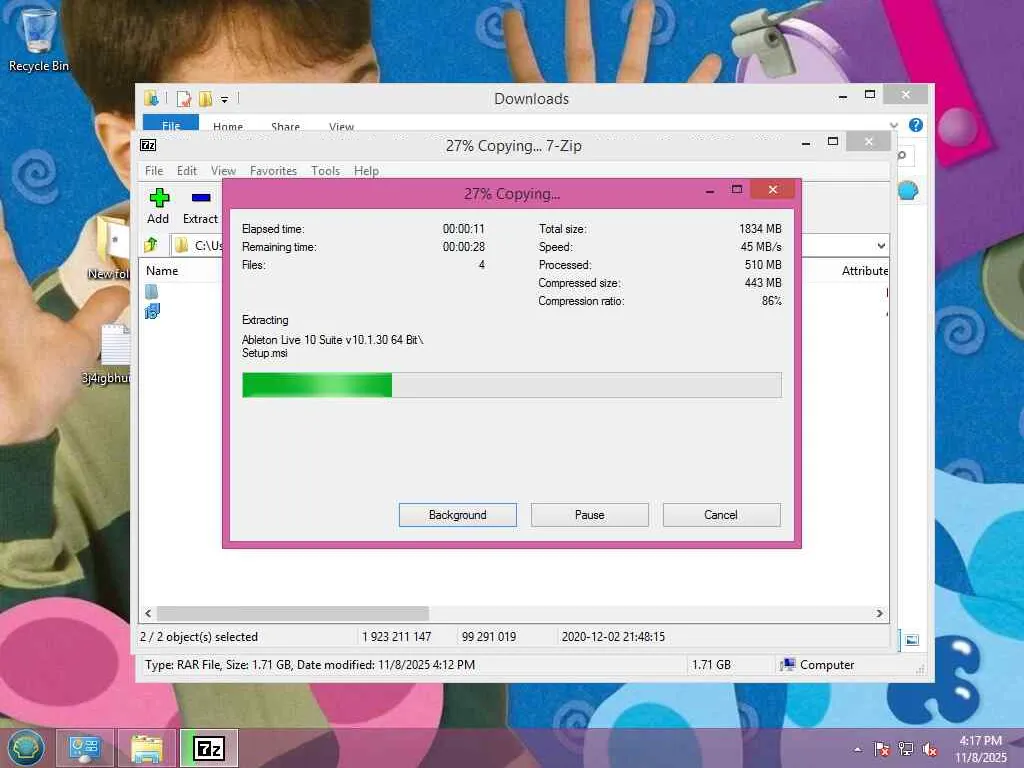Screen dimensions: 1024x768
Task: Click the 7-Zip address path field
Action: (x=196, y=246)
